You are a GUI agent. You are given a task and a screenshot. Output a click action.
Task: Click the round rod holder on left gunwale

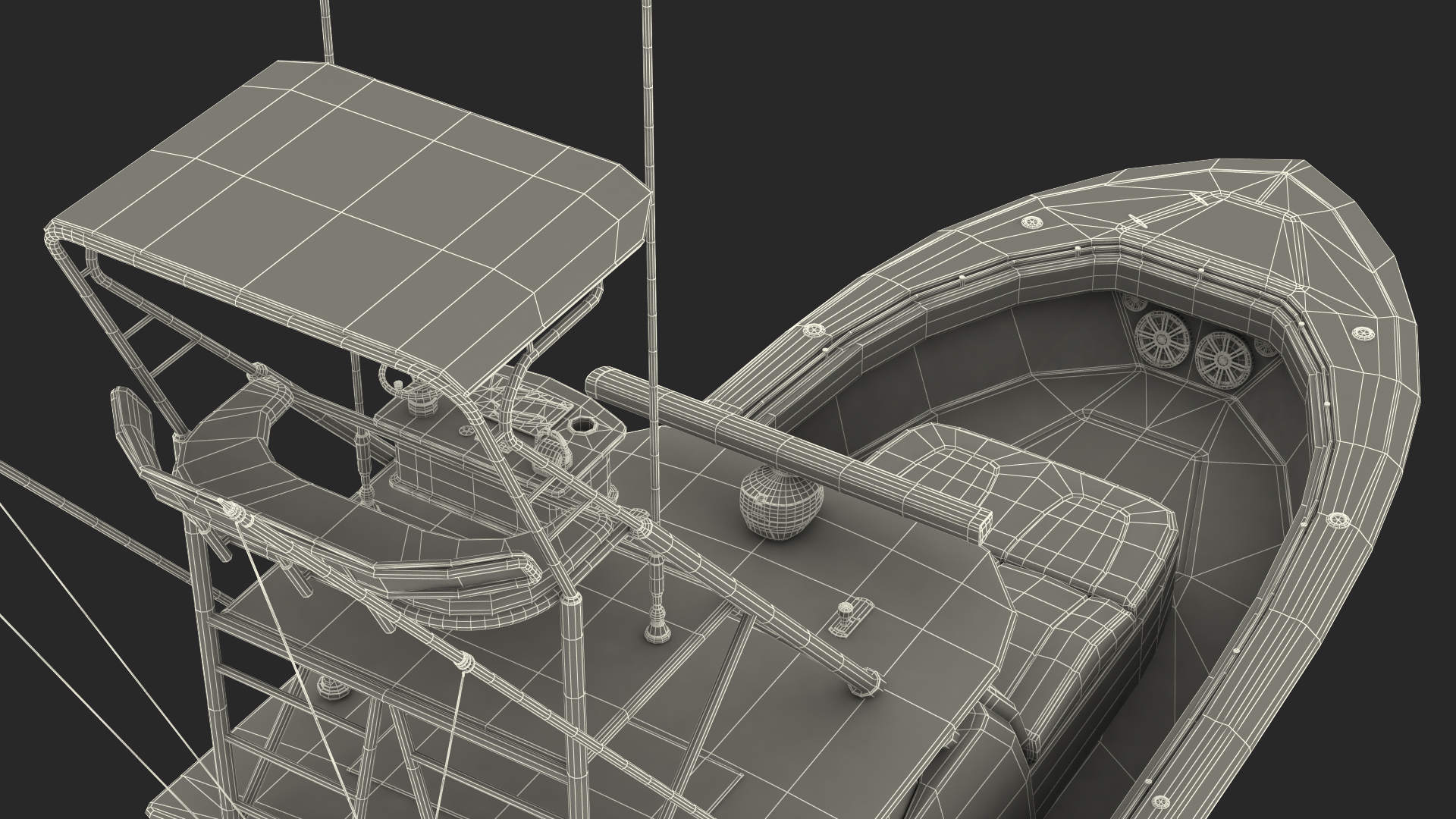pyautogui.click(x=815, y=331)
